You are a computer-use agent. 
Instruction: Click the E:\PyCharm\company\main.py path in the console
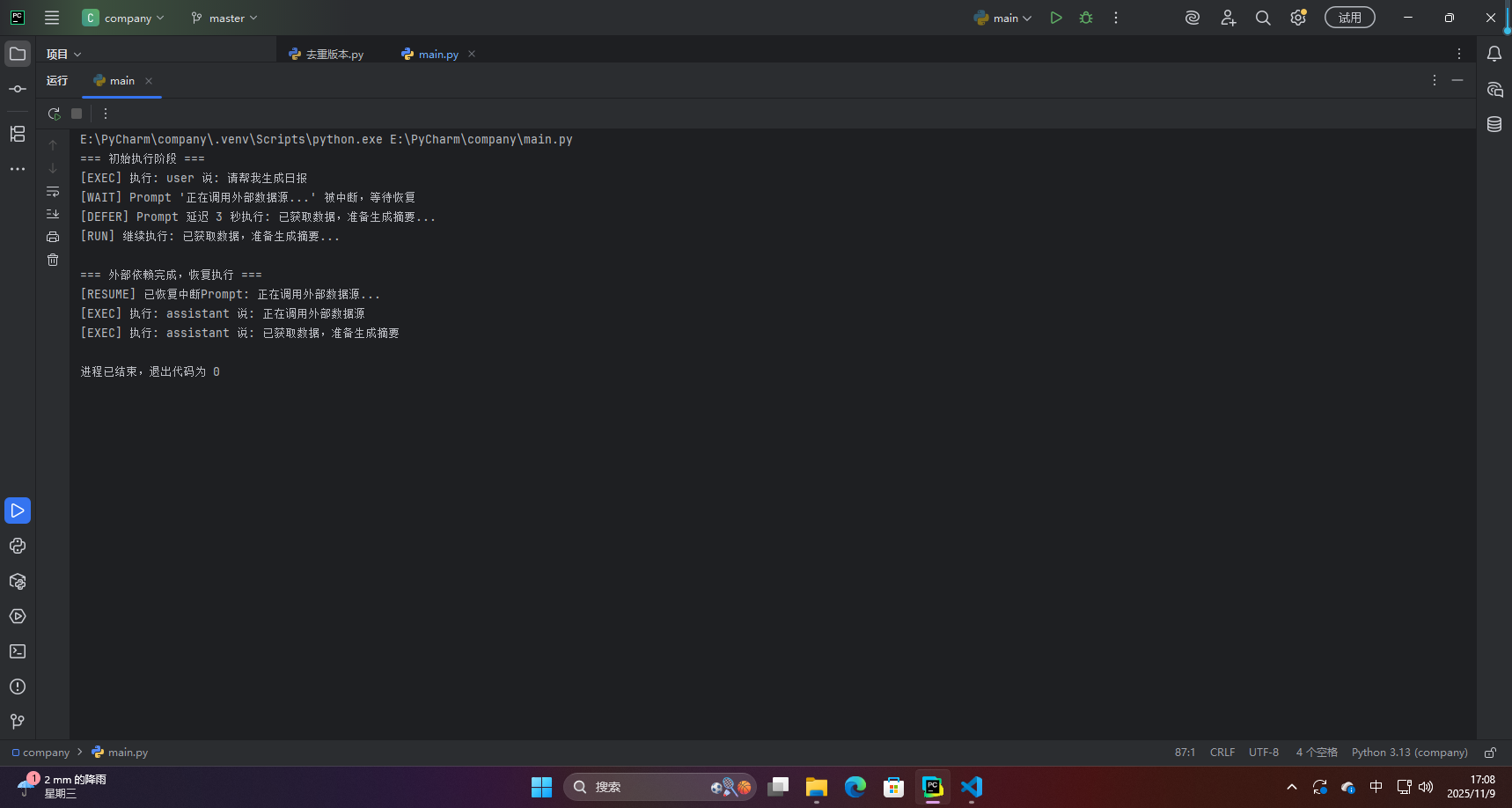click(x=481, y=139)
